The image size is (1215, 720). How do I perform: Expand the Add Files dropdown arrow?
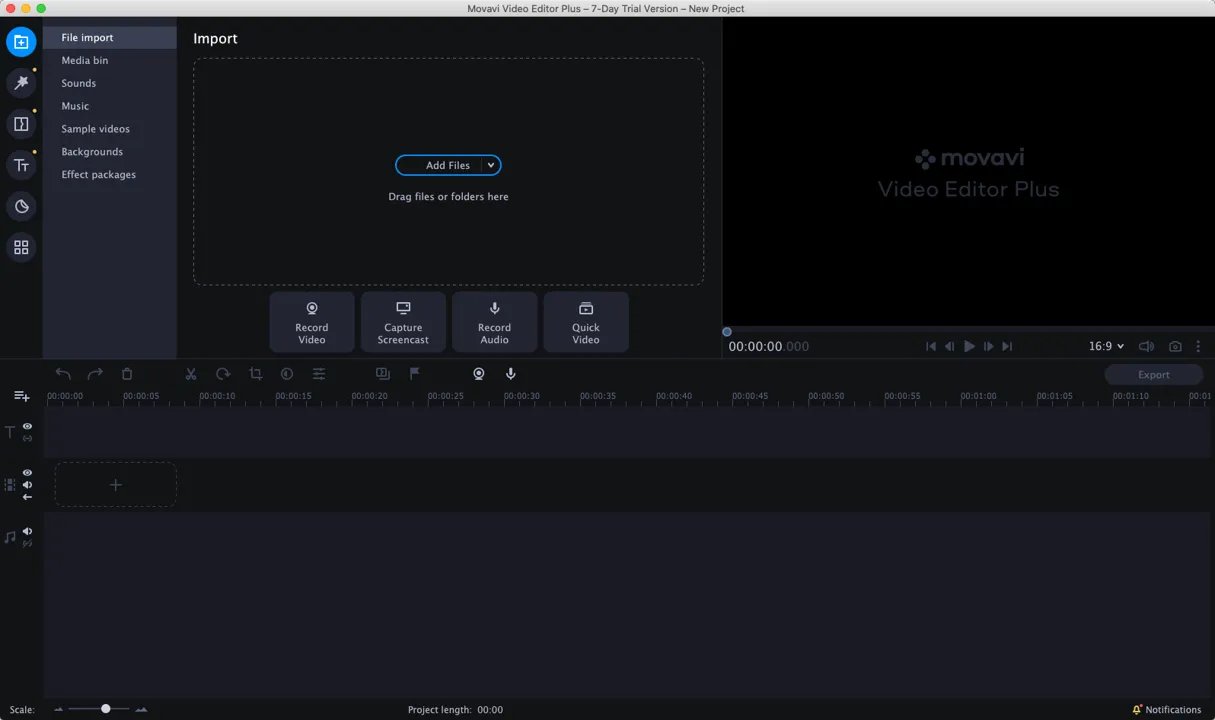[491, 166]
